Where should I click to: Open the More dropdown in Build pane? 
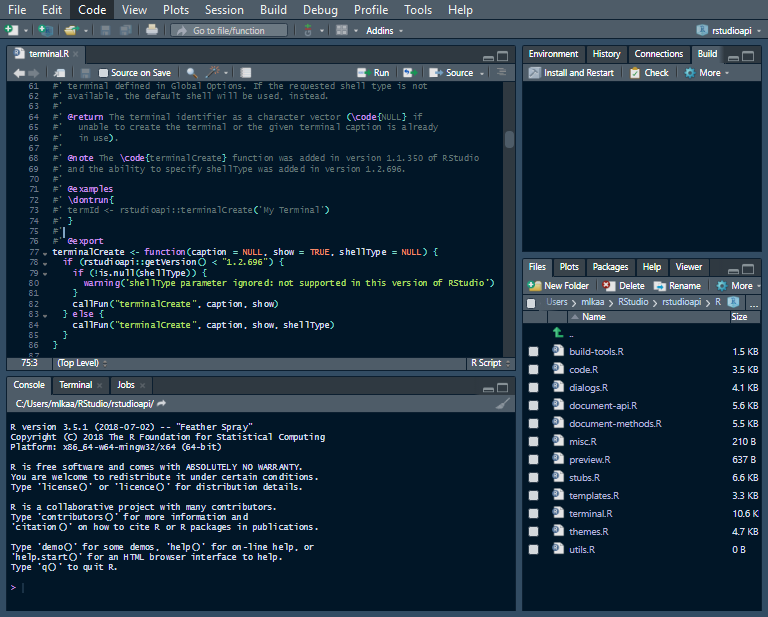707,73
